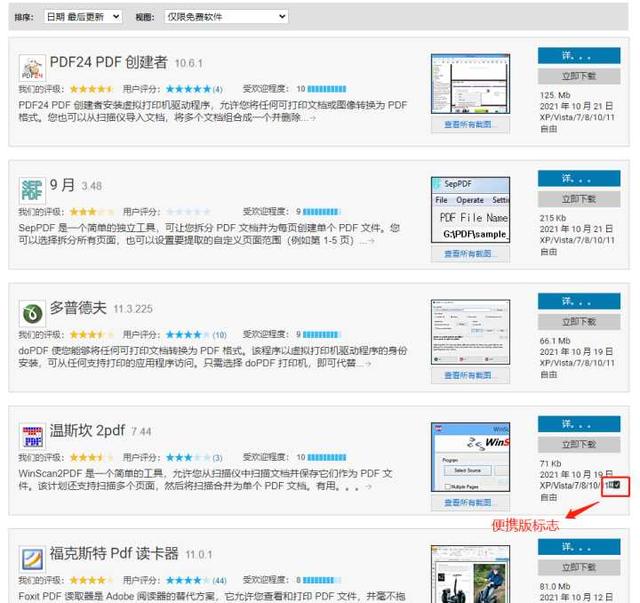Click 立即下载 for 9月 SepPDF
The height and width of the screenshot is (603, 640).
click(x=579, y=199)
